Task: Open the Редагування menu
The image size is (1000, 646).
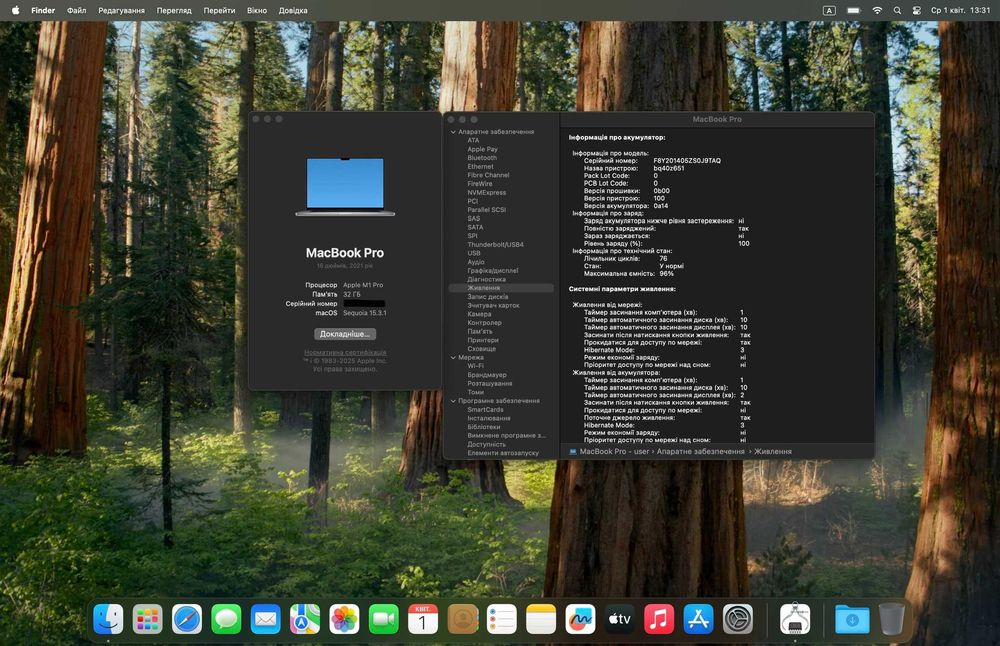Action: (x=121, y=10)
